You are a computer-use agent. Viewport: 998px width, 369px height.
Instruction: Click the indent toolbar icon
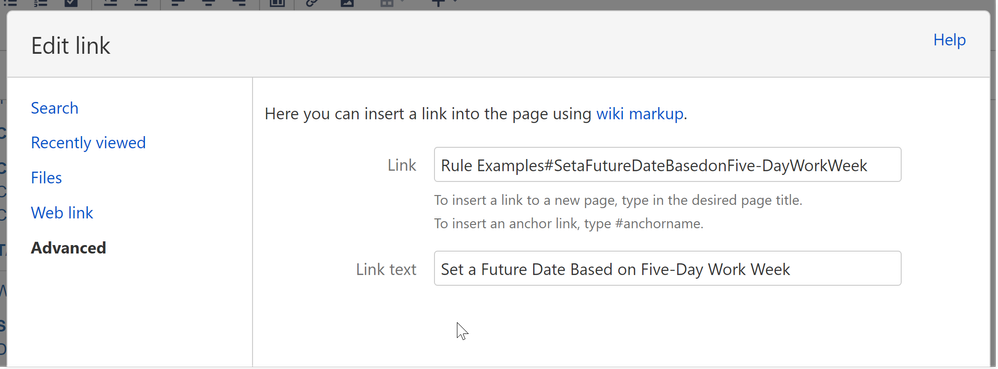141,3
